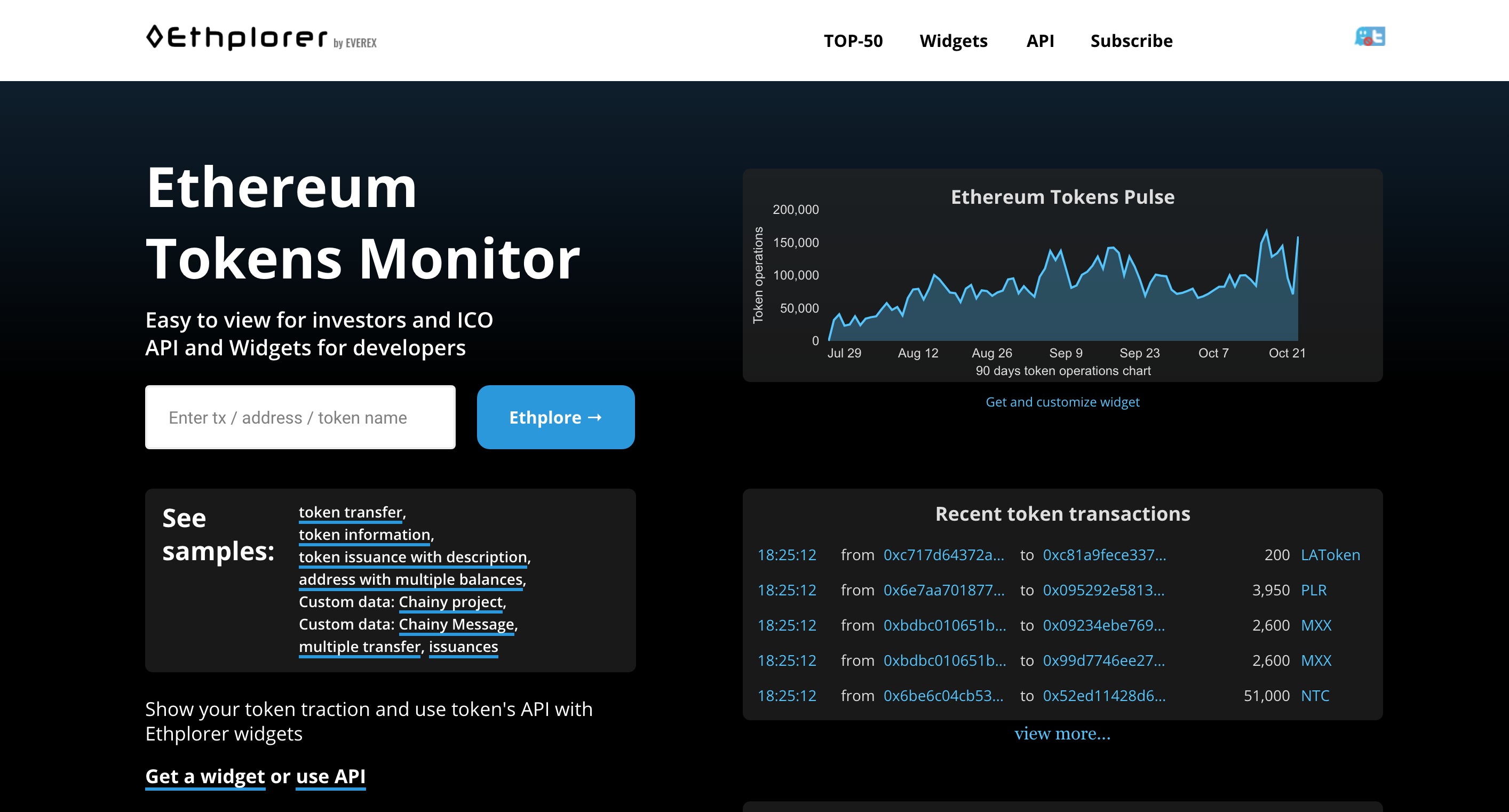Open recipient address 0x095292e5813...
This screenshot has width=1509, height=812.
1103,590
